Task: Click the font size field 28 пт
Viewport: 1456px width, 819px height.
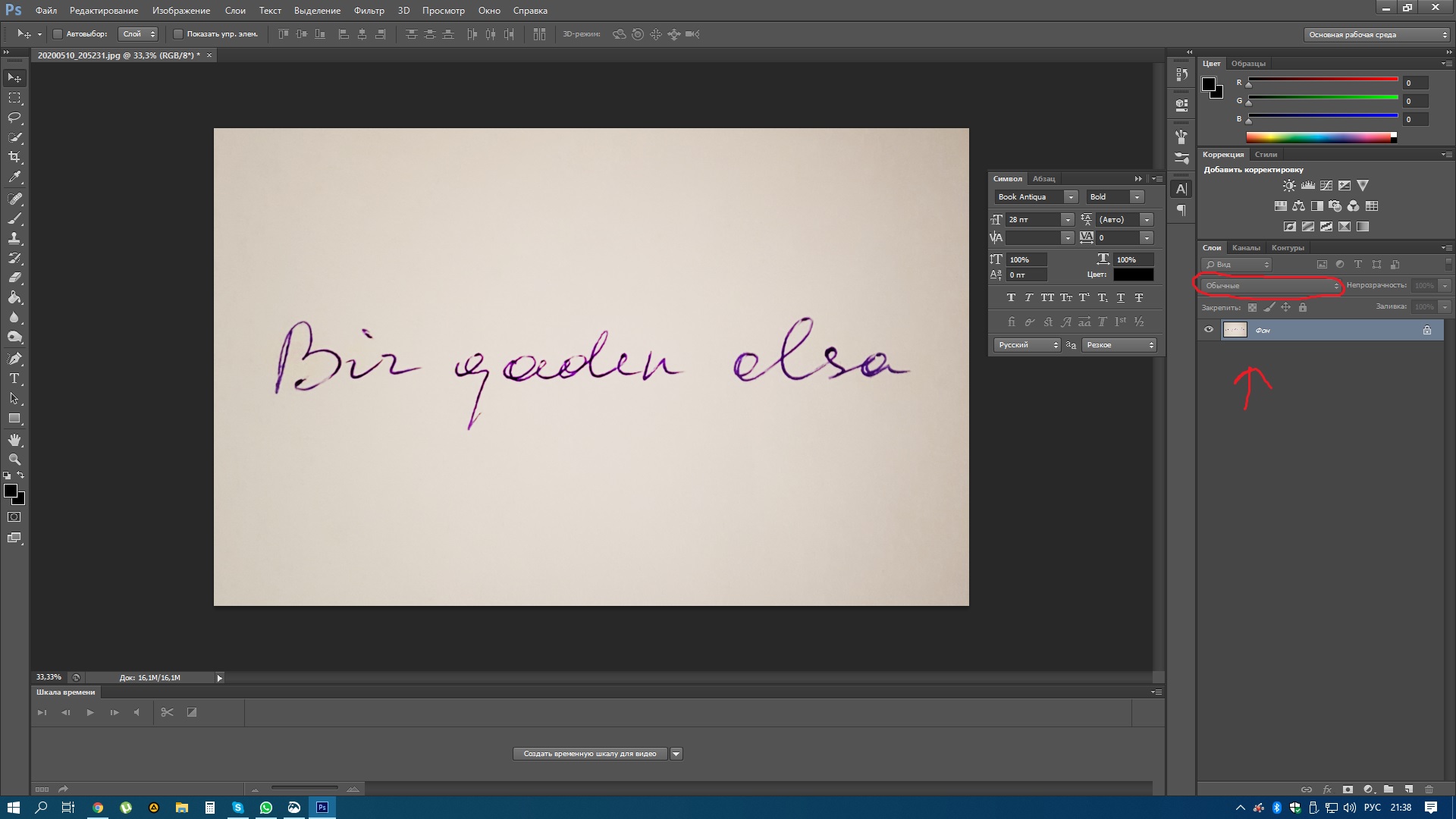Action: click(1031, 220)
